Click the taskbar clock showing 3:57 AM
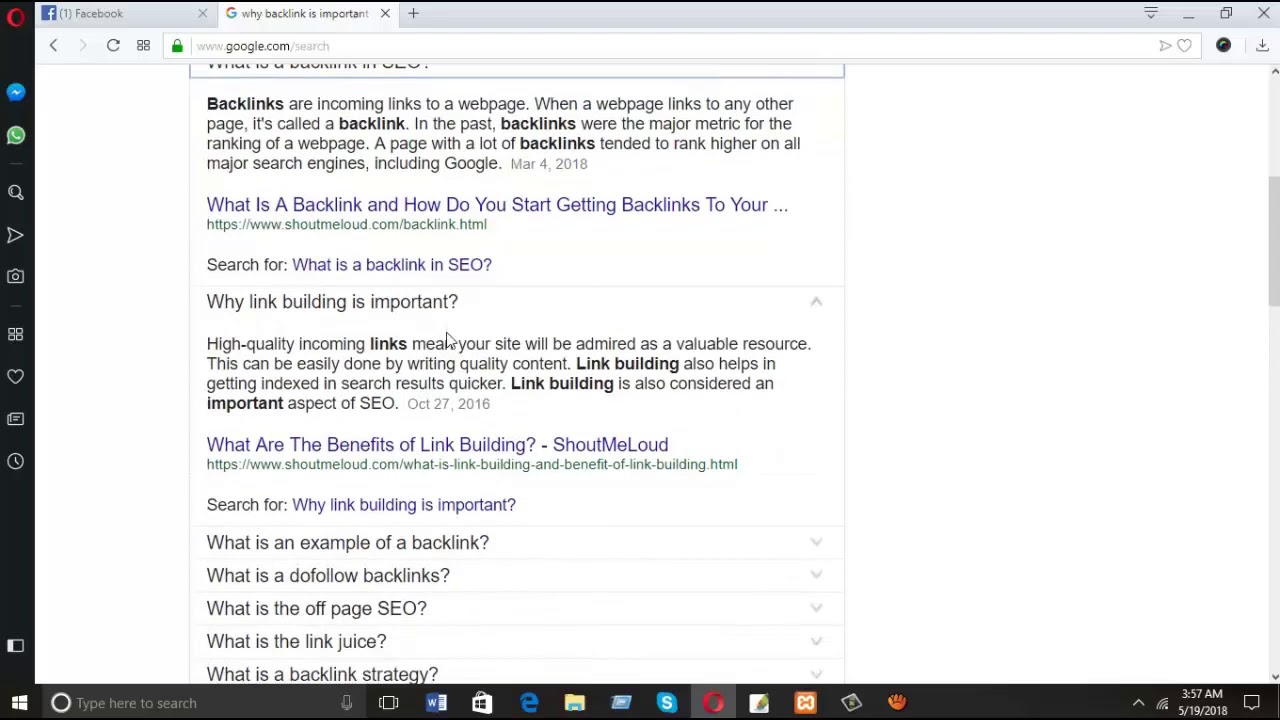 pos(1202,703)
